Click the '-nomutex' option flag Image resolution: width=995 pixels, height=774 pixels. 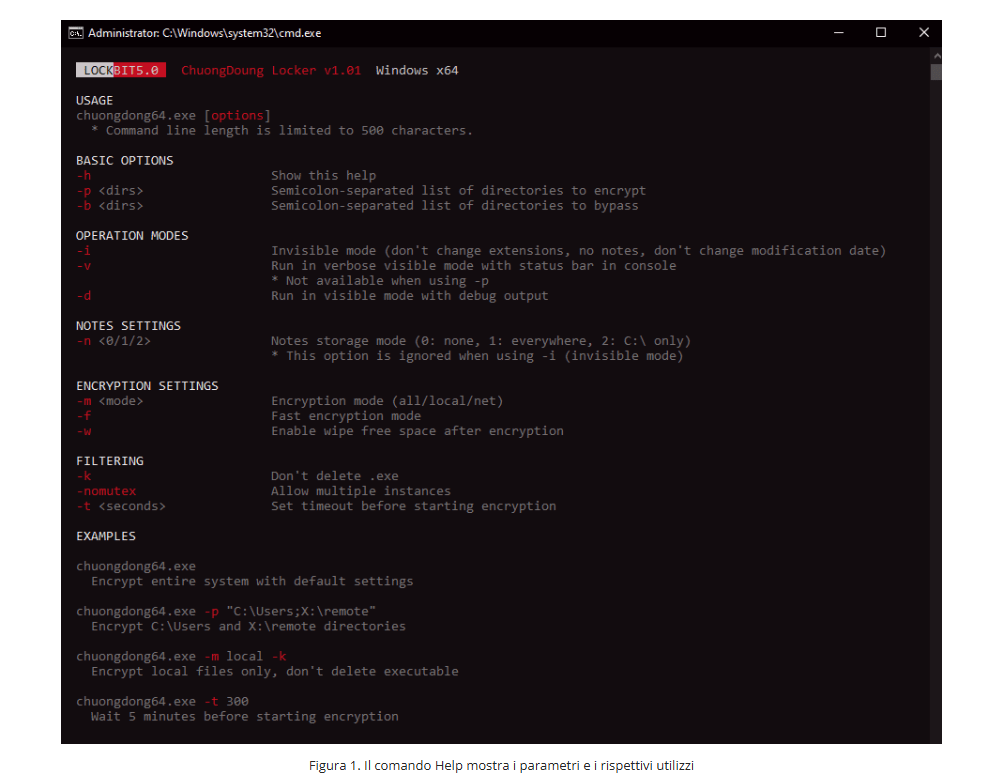coord(106,492)
